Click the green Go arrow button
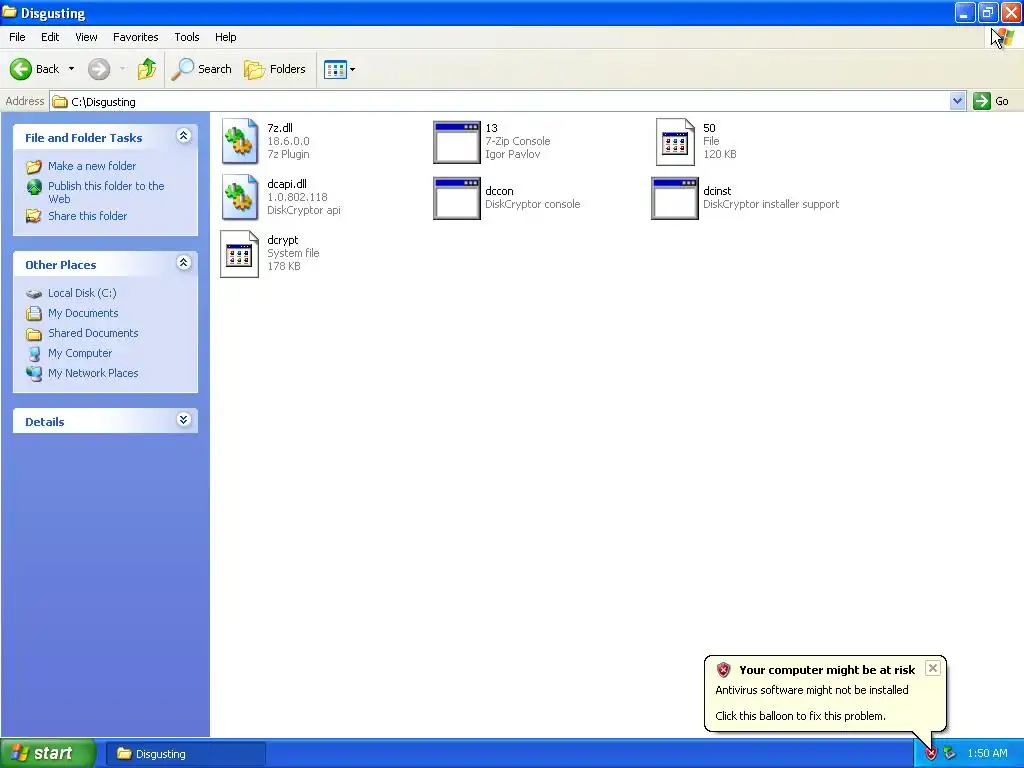The width and height of the screenshot is (1024, 768). coord(982,101)
